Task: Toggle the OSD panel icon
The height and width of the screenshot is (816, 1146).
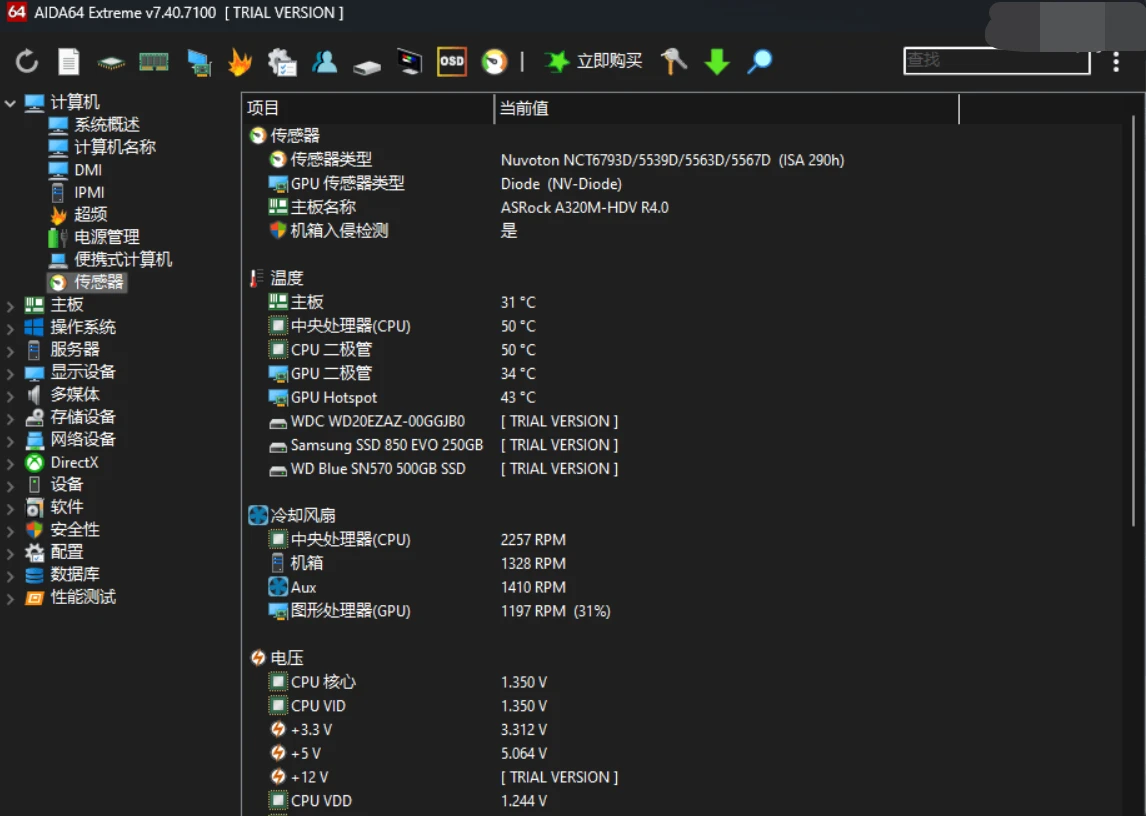Action: [452, 61]
